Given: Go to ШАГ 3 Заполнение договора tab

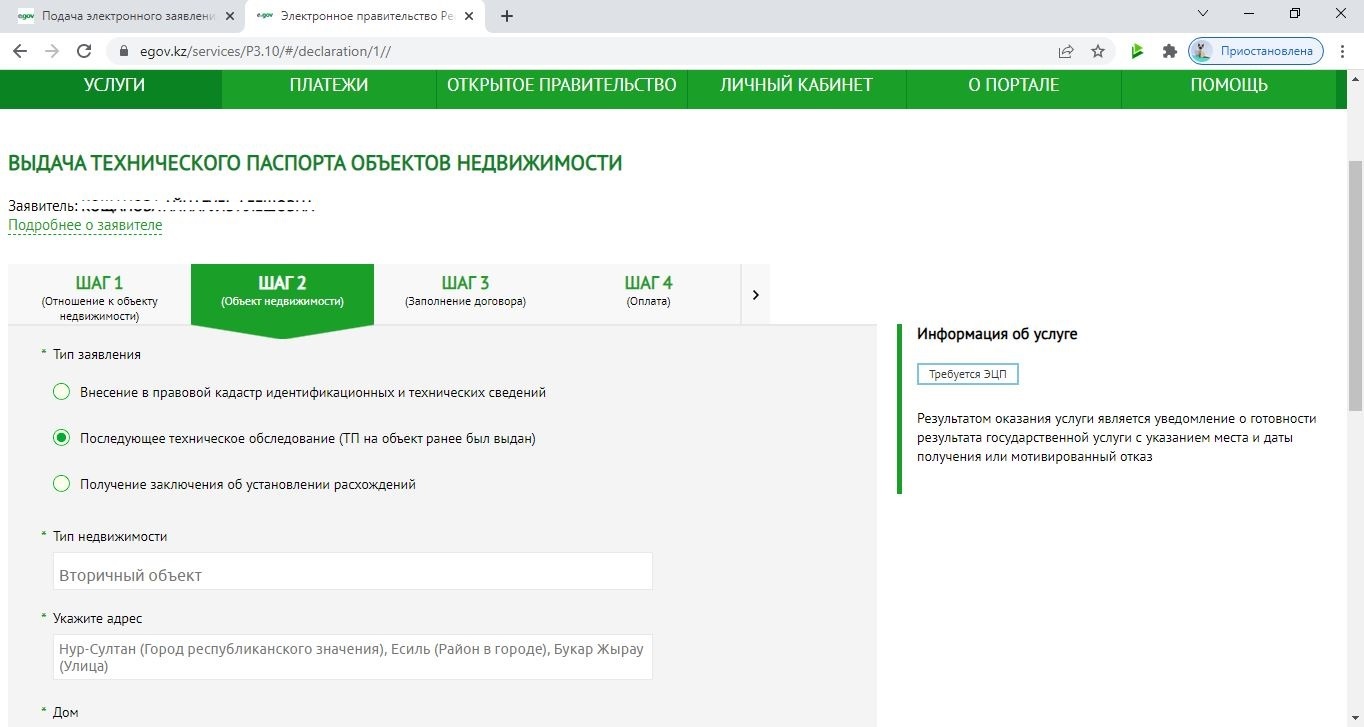Looking at the screenshot, I should pos(465,295).
